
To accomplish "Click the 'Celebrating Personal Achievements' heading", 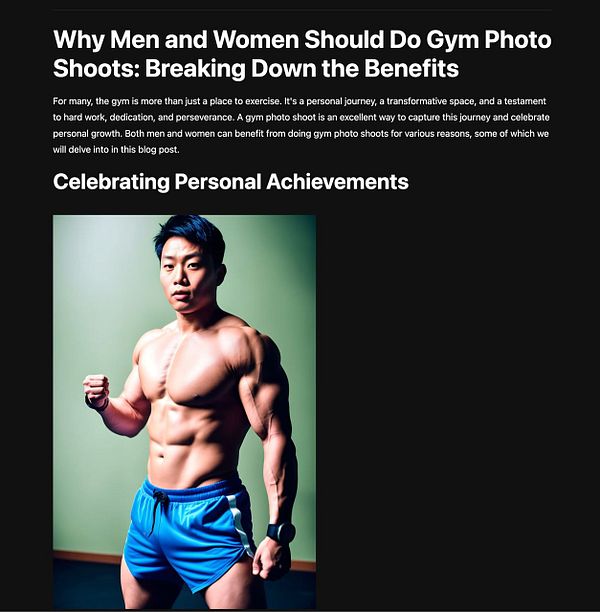I will pos(231,182).
